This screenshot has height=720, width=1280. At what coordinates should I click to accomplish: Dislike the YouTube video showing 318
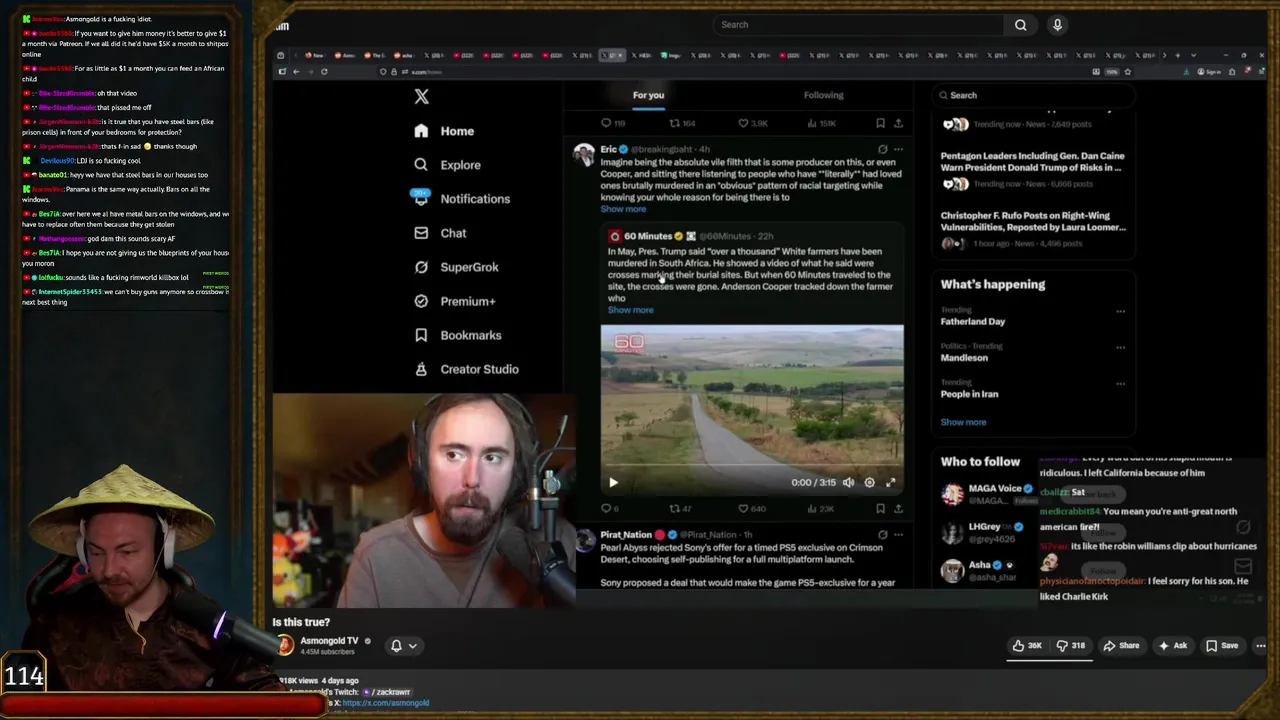(1071, 646)
